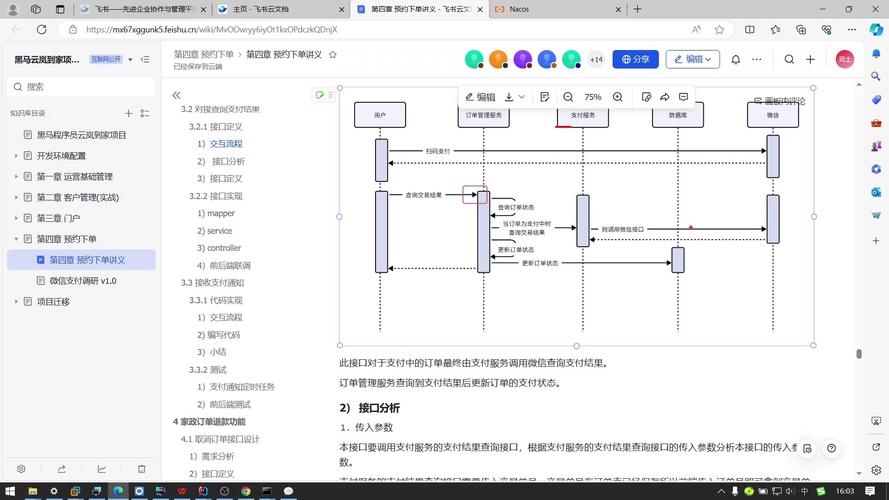Switch to 主页 - 飞书云文档 browser tab
This screenshot has height=500, width=889.
pyautogui.click(x=281, y=9)
